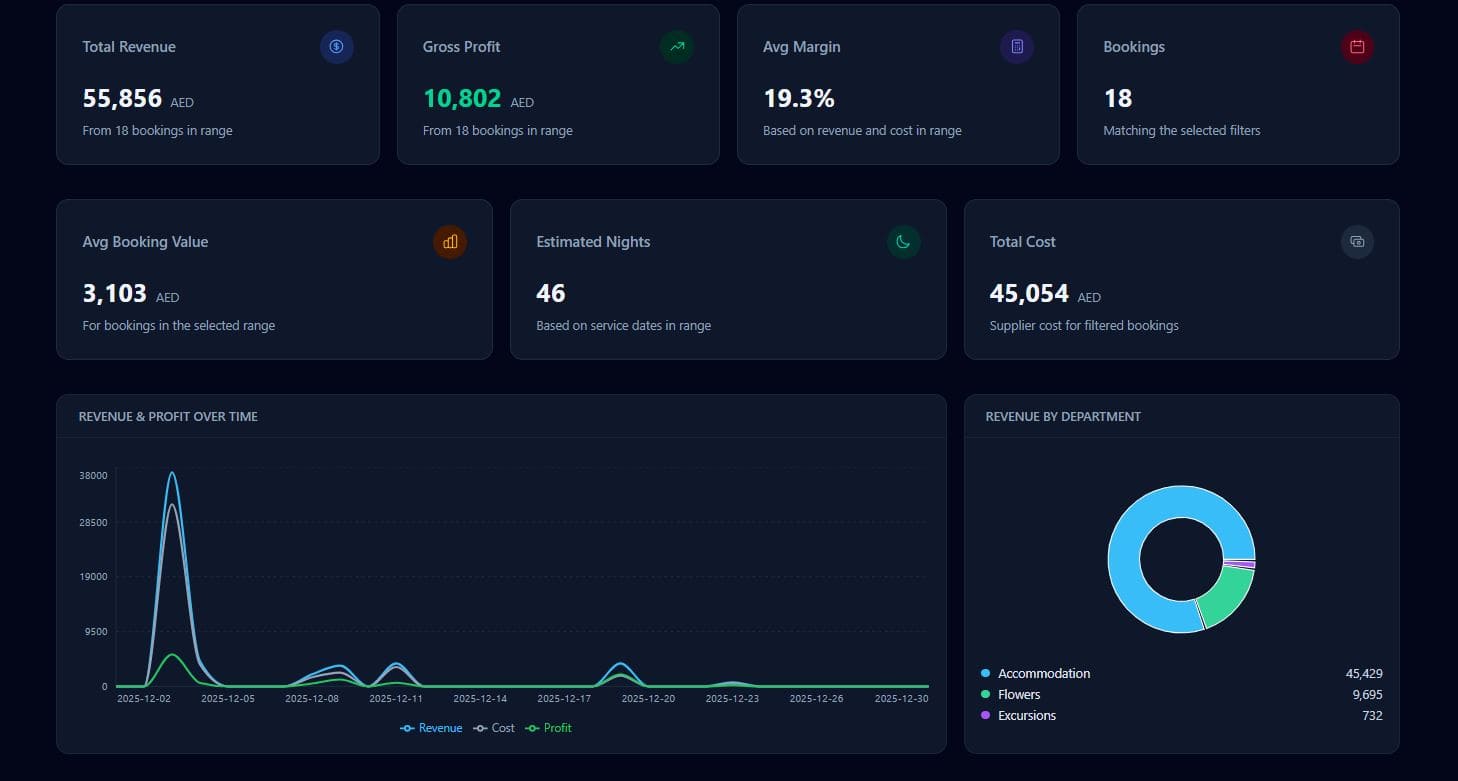
Task: Click the Estimated Nights card title
Action: (593, 242)
